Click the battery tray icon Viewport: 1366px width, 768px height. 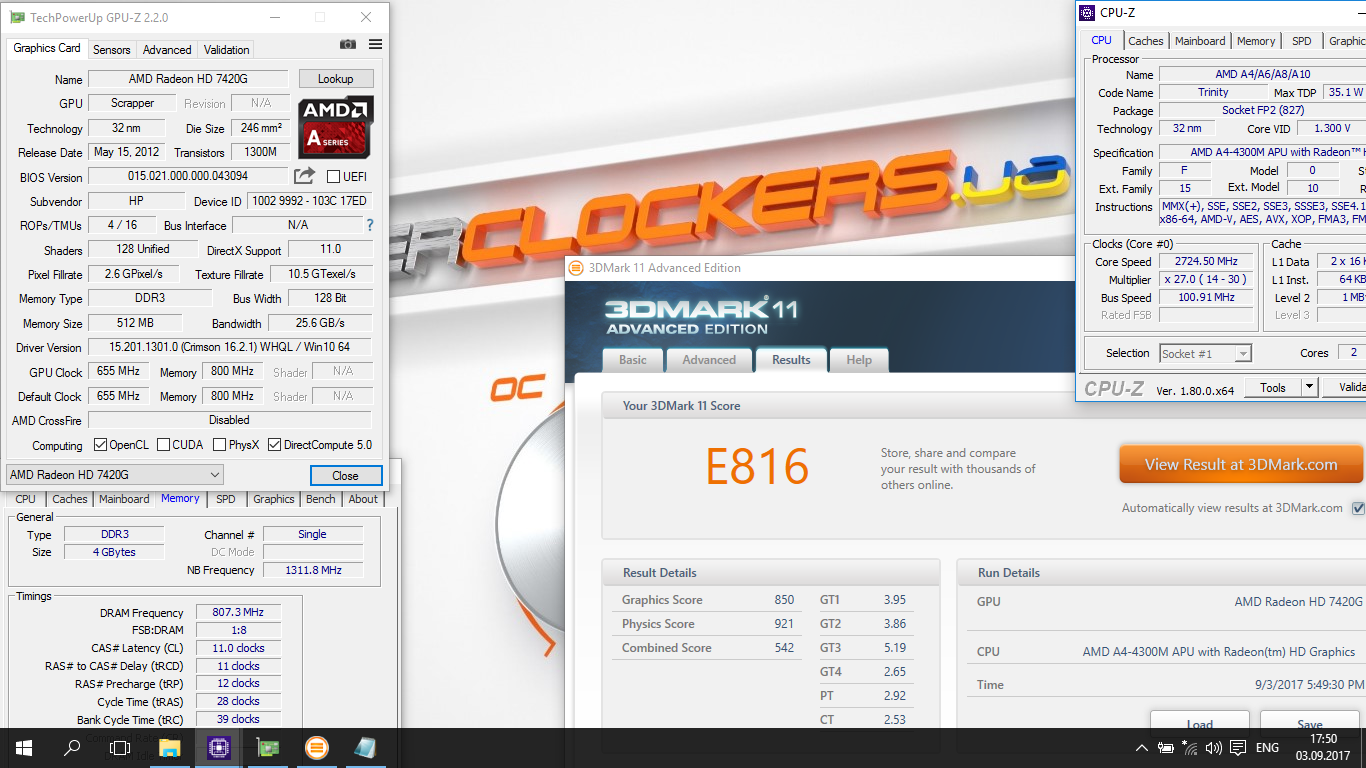(x=1166, y=748)
